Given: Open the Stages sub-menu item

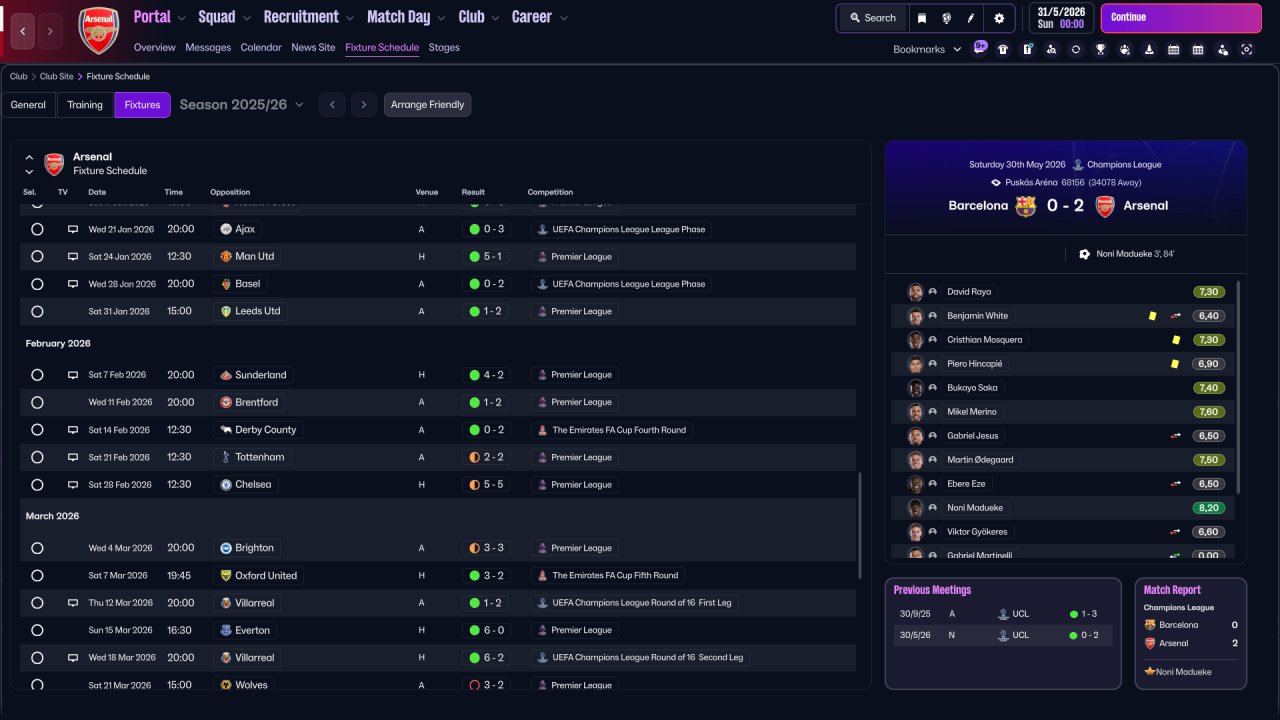Looking at the screenshot, I should coord(444,48).
